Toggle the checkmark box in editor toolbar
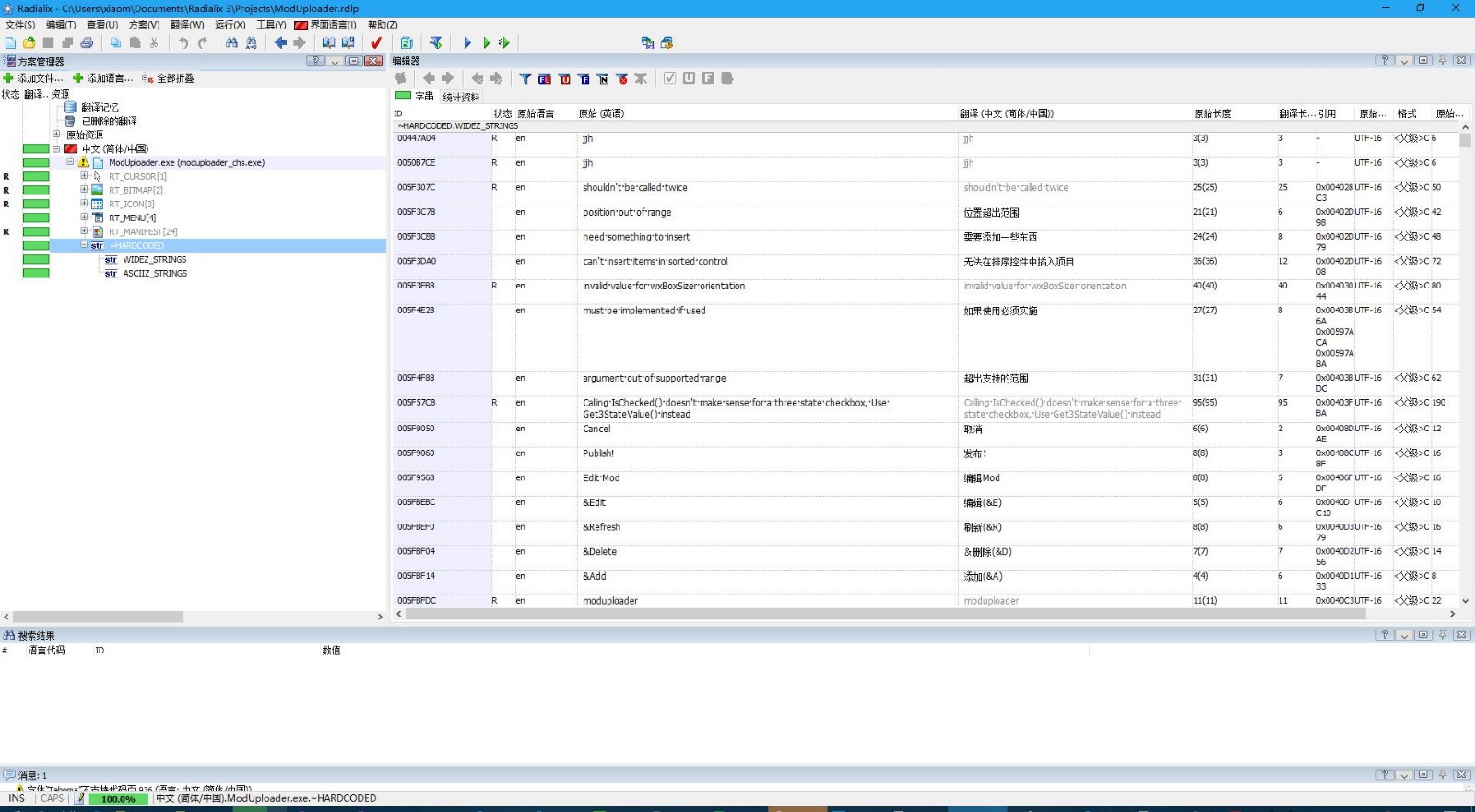This screenshot has height=812, width=1475. point(670,78)
